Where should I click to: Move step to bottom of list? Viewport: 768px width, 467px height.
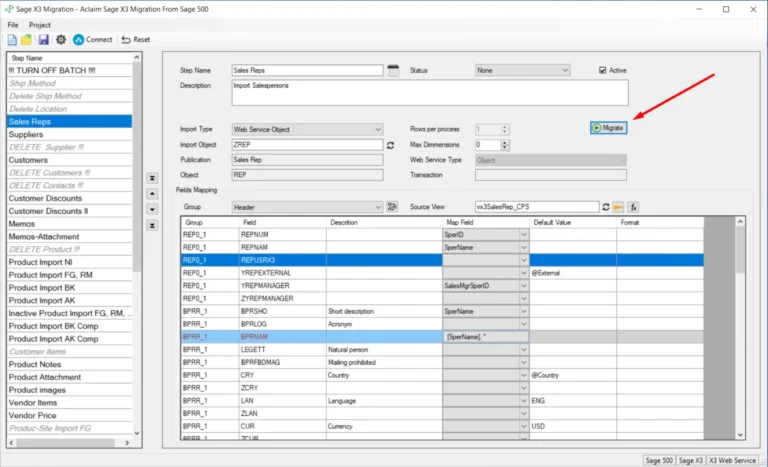point(152,225)
